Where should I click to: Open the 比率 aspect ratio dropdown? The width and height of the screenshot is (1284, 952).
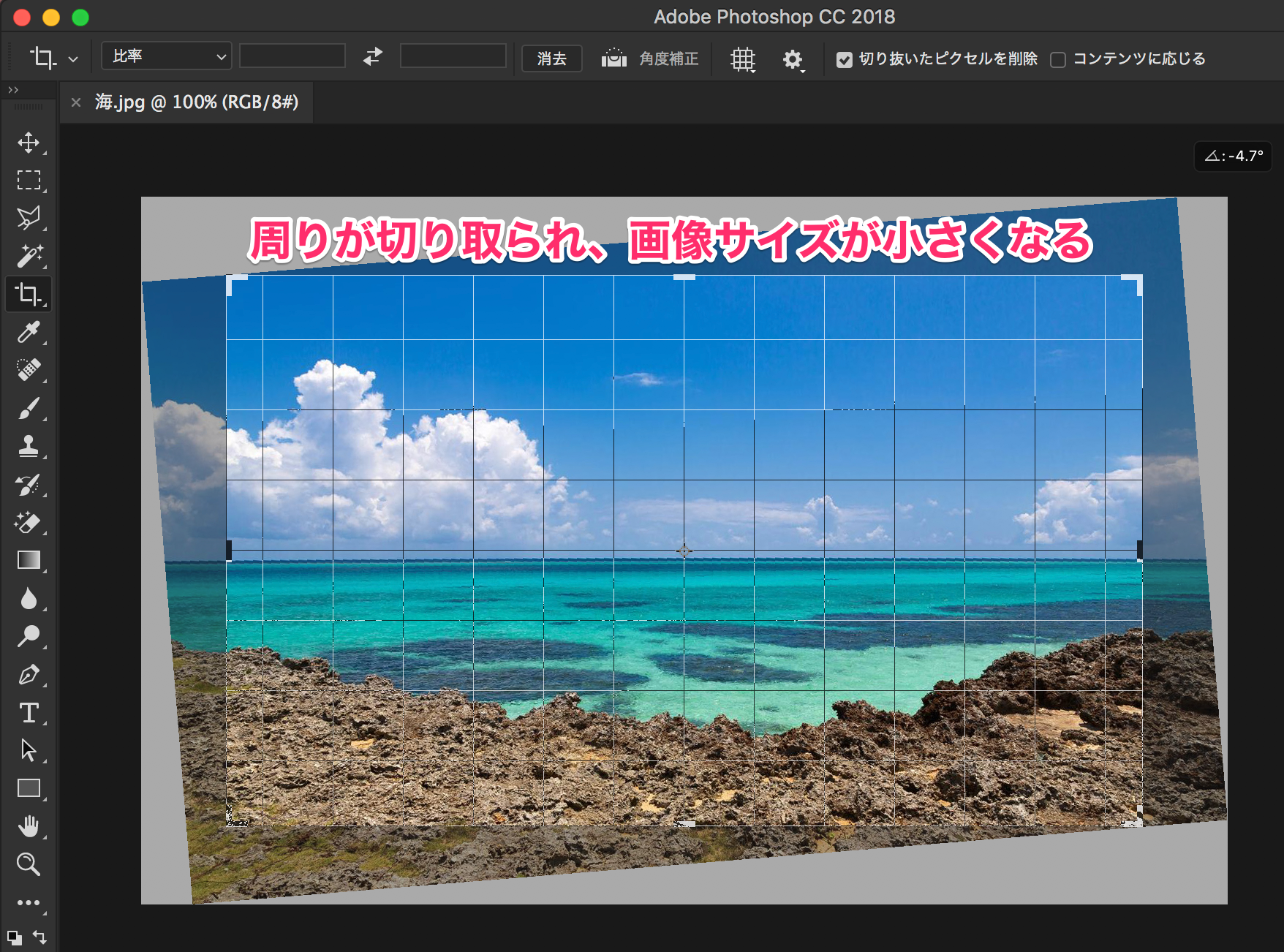[x=167, y=56]
